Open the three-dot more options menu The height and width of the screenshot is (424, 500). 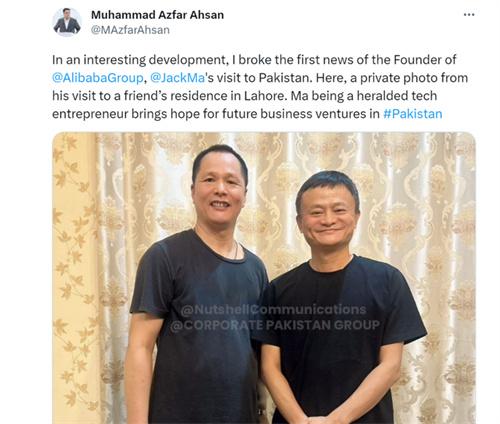pos(469,15)
